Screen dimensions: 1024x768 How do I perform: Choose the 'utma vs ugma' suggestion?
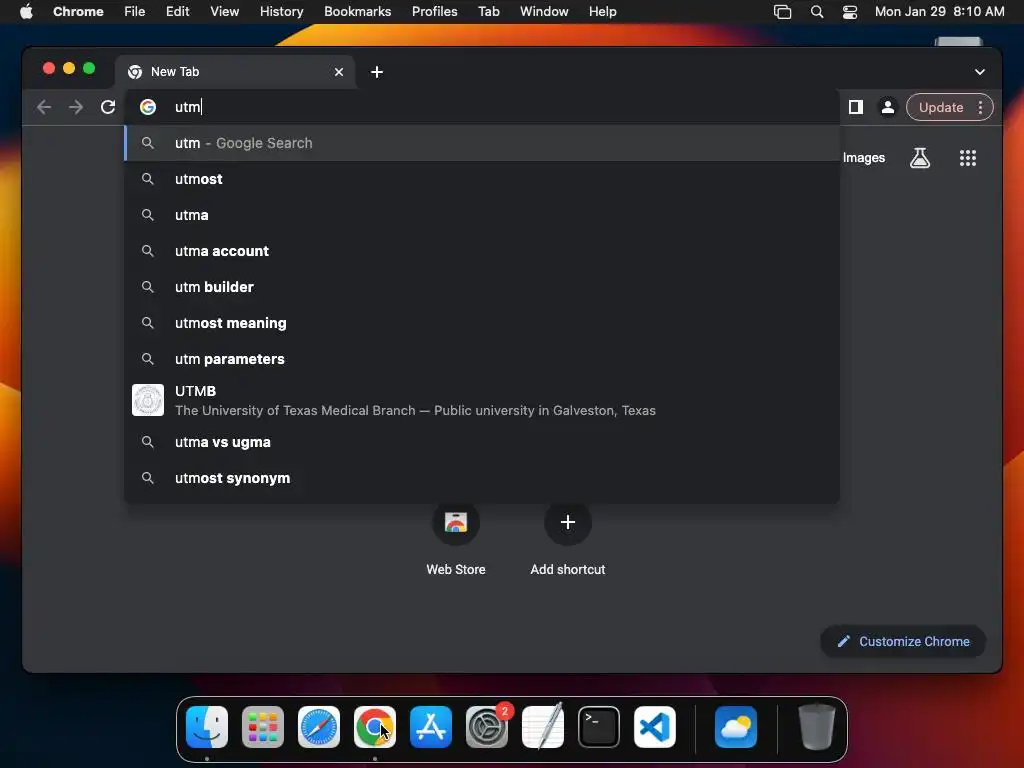(482, 442)
